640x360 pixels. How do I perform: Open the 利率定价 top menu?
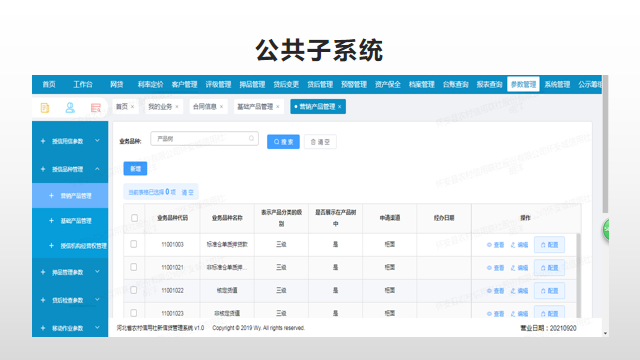150,84
